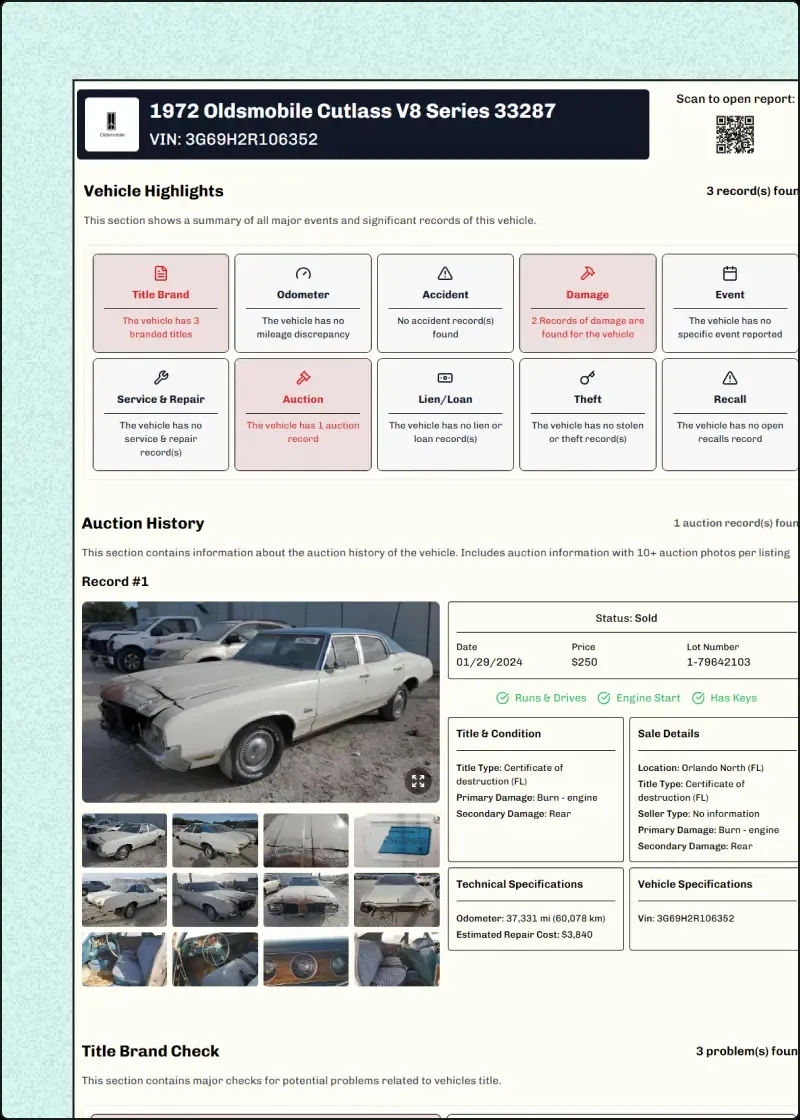The height and width of the screenshot is (1120, 800).
Task: Open the hood close-up thumbnail
Action: pyautogui.click(x=306, y=840)
